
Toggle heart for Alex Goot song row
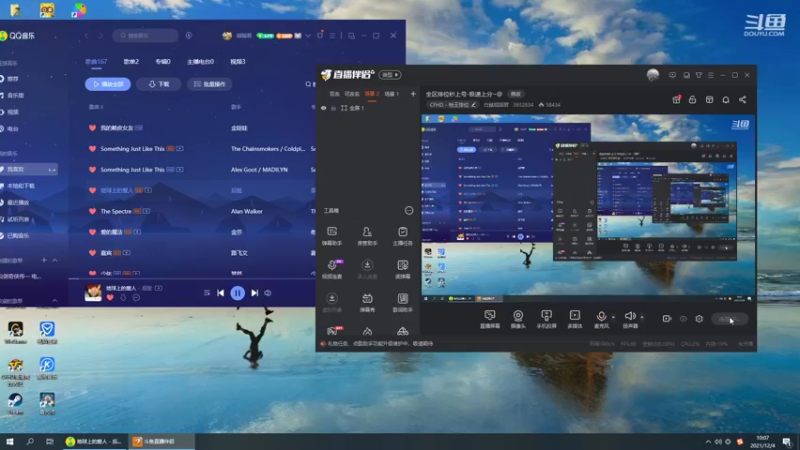click(x=92, y=169)
